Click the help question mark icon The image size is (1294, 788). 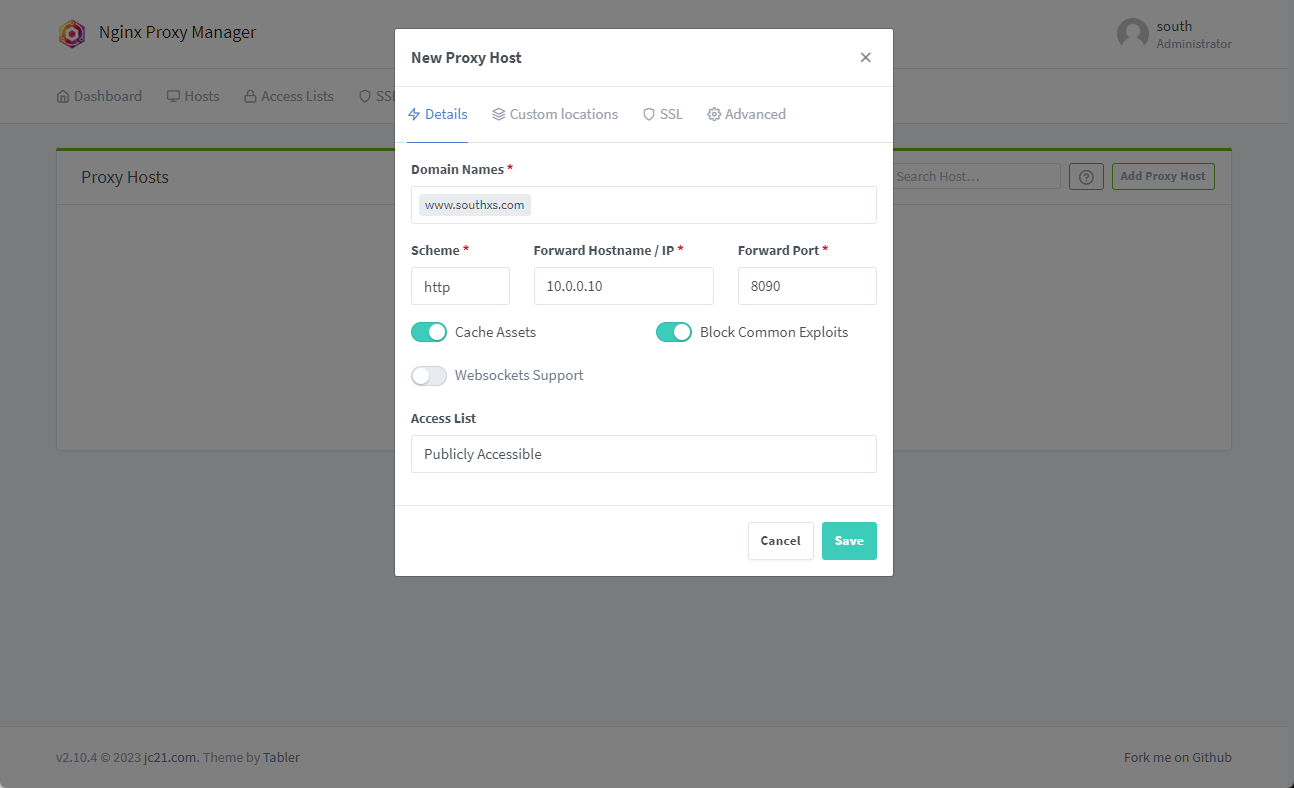1086,177
